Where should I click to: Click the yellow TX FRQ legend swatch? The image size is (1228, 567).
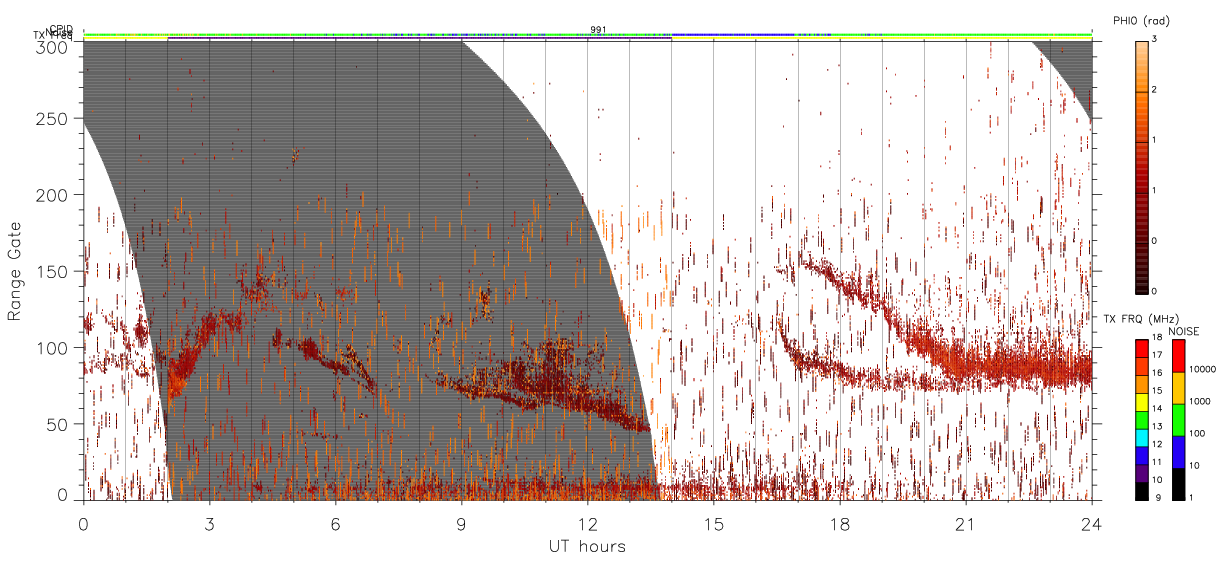click(1142, 400)
